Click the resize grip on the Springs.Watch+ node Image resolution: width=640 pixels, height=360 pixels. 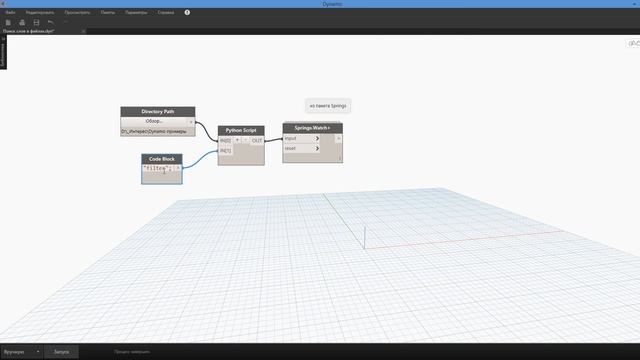(339, 158)
